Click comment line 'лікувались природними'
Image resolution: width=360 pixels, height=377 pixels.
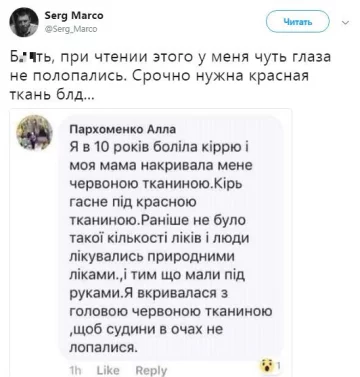click(x=152, y=257)
